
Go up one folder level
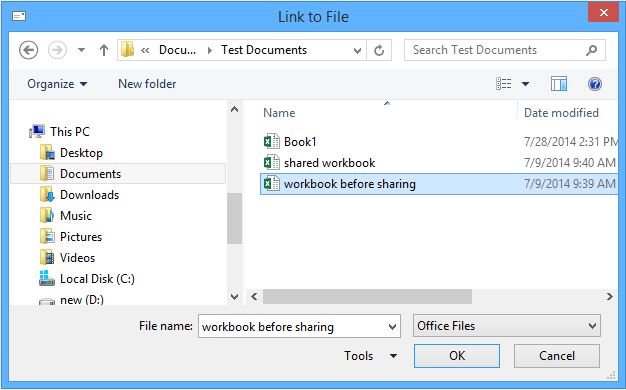click(104, 50)
